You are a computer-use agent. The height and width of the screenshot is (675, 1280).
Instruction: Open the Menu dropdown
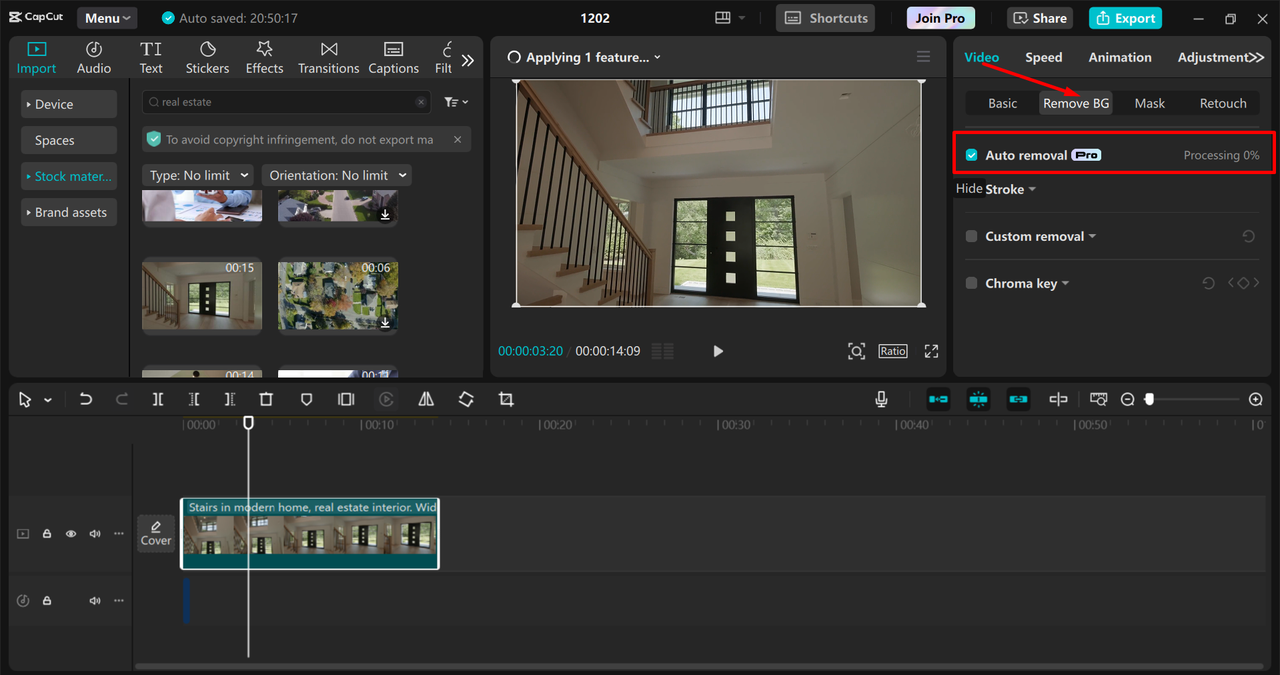pos(108,18)
